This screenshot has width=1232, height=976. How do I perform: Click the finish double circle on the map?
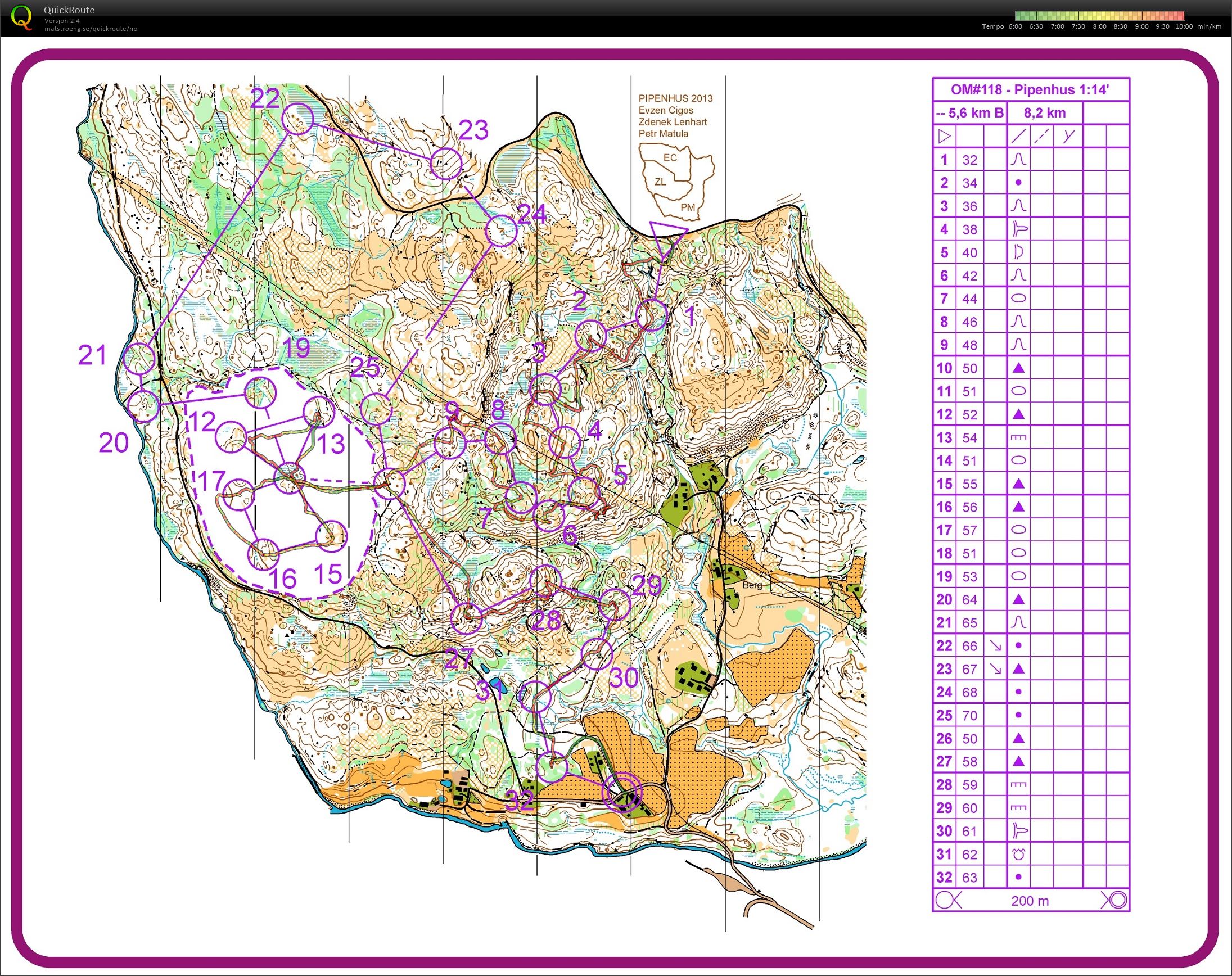coord(623,792)
